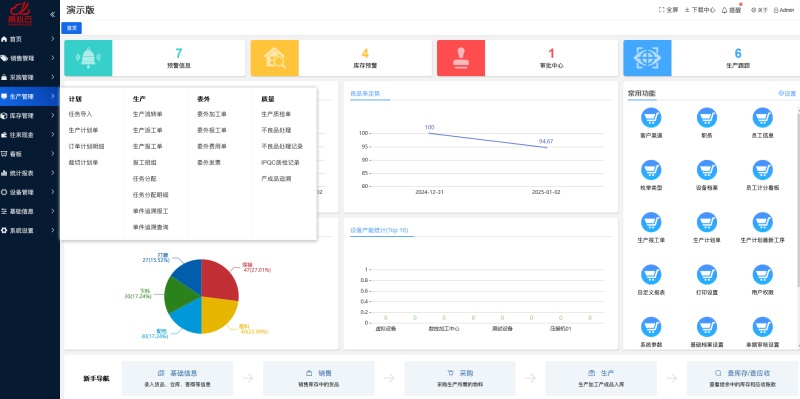
Task: Select 生产流转单 in the 生产 submenu
Action: click(147, 114)
